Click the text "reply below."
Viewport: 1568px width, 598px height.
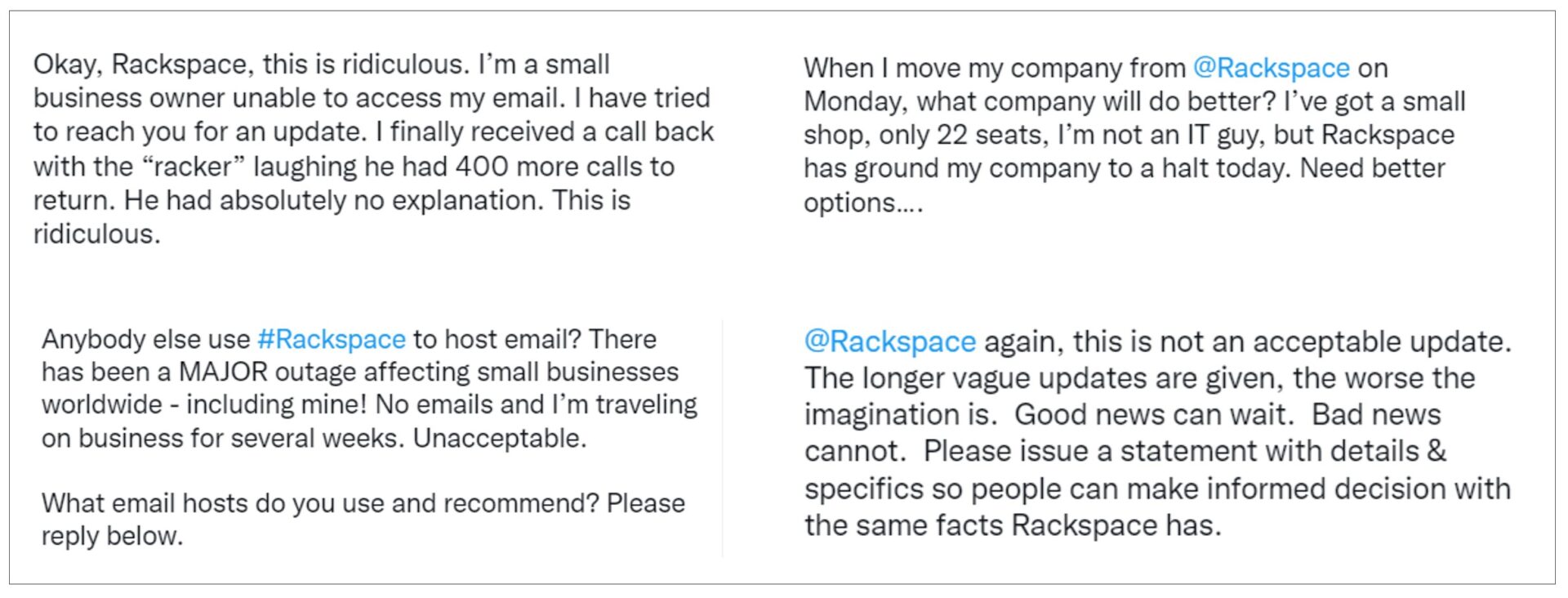point(112,537)
